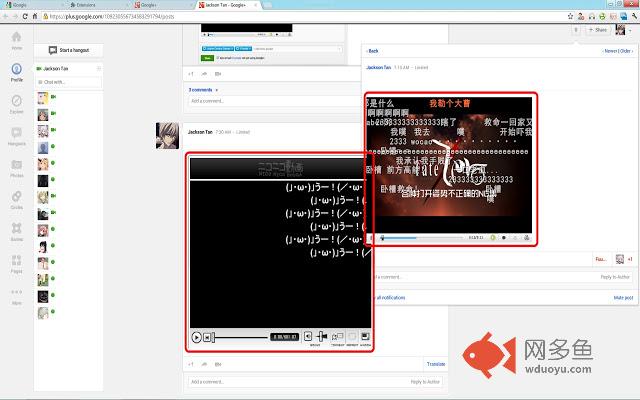Click the browser forward arrow
The image size is (640, 400).
pyautogui.click(x=15, y=16)
